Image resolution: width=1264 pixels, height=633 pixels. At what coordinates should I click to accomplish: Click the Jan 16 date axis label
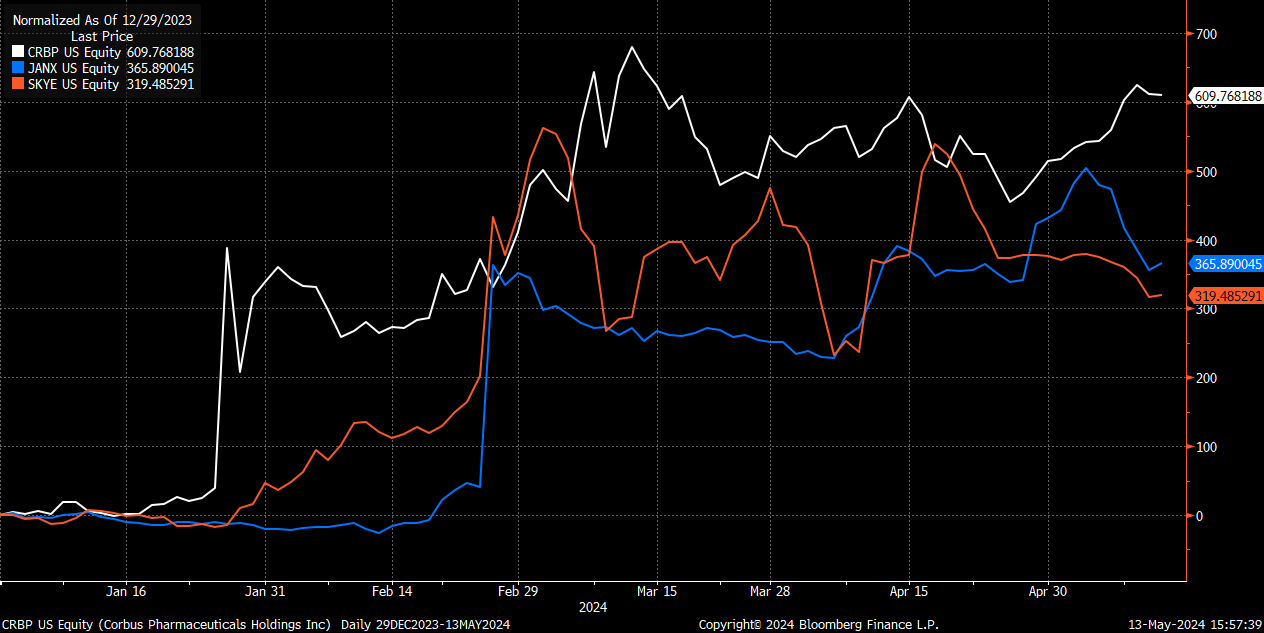tap(126, 591)
